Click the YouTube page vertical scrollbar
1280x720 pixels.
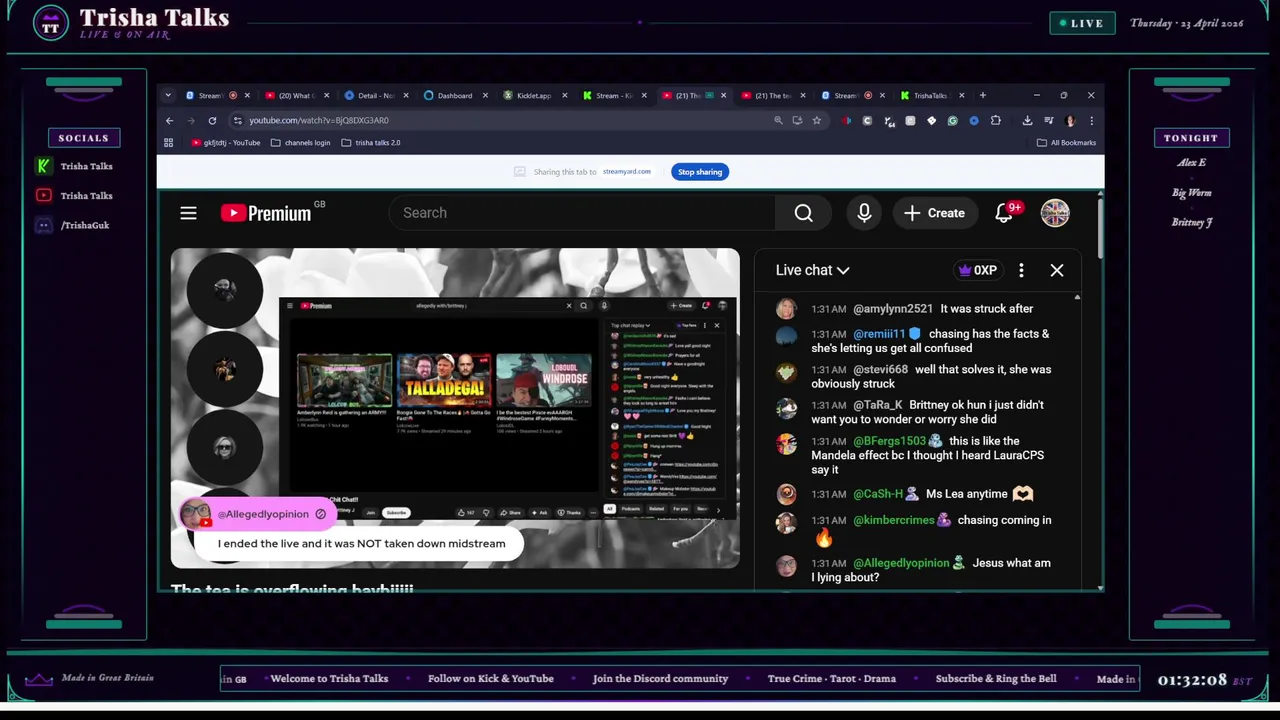pyautogui.click(x=1100, y=230)
